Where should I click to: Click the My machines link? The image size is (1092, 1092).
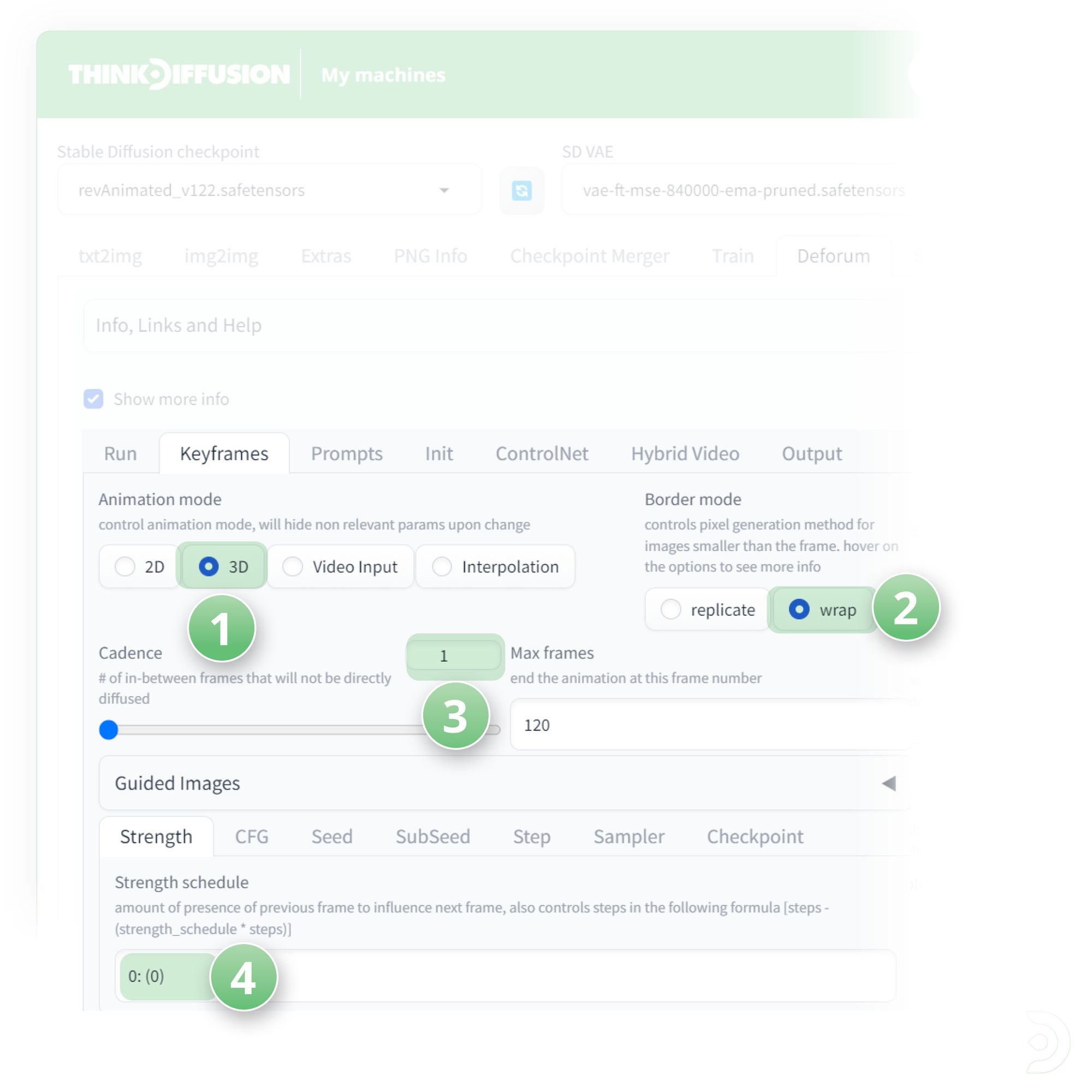383,75
